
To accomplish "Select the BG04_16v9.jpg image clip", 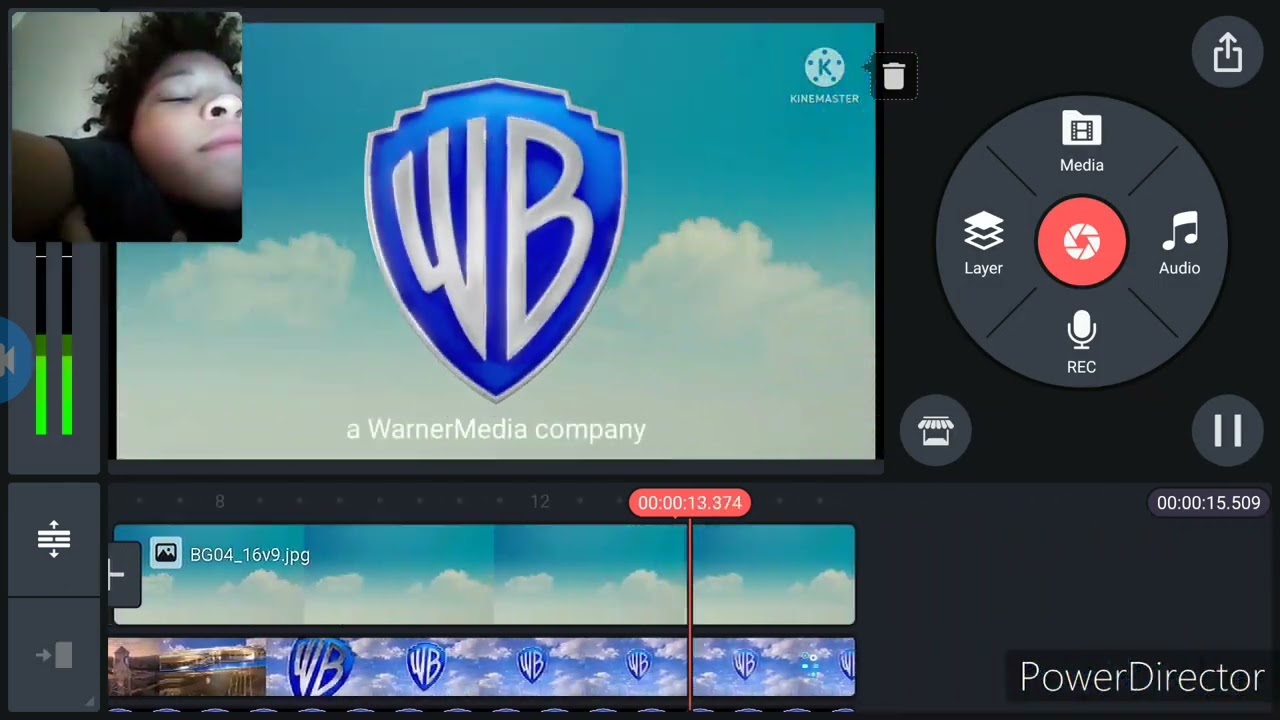I will pos(484,575).
